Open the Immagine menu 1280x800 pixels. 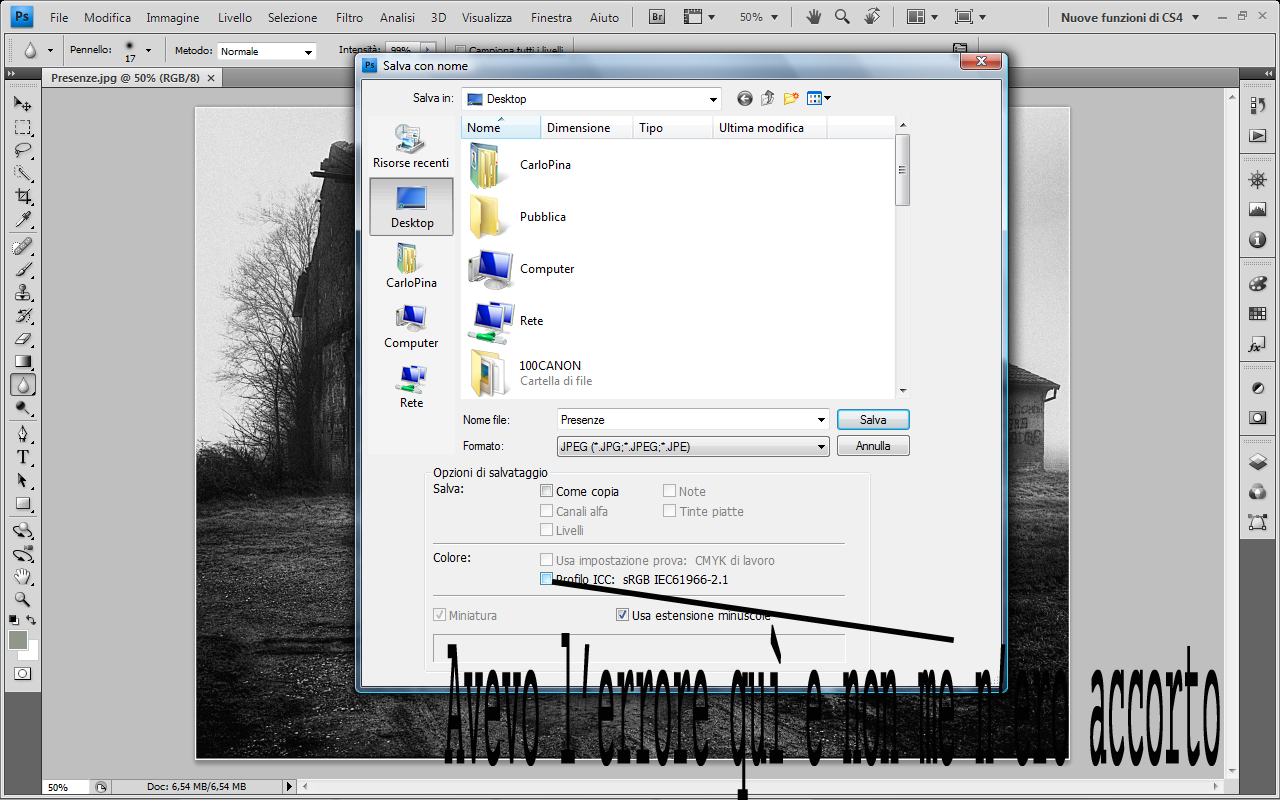(x=173, y=18)
